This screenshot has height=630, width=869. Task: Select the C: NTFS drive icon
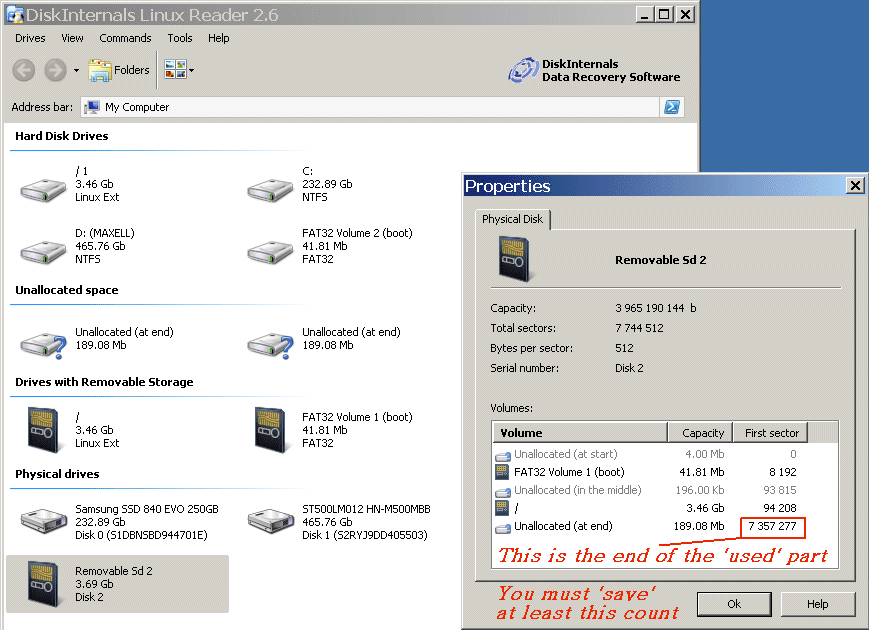(270, 189)
